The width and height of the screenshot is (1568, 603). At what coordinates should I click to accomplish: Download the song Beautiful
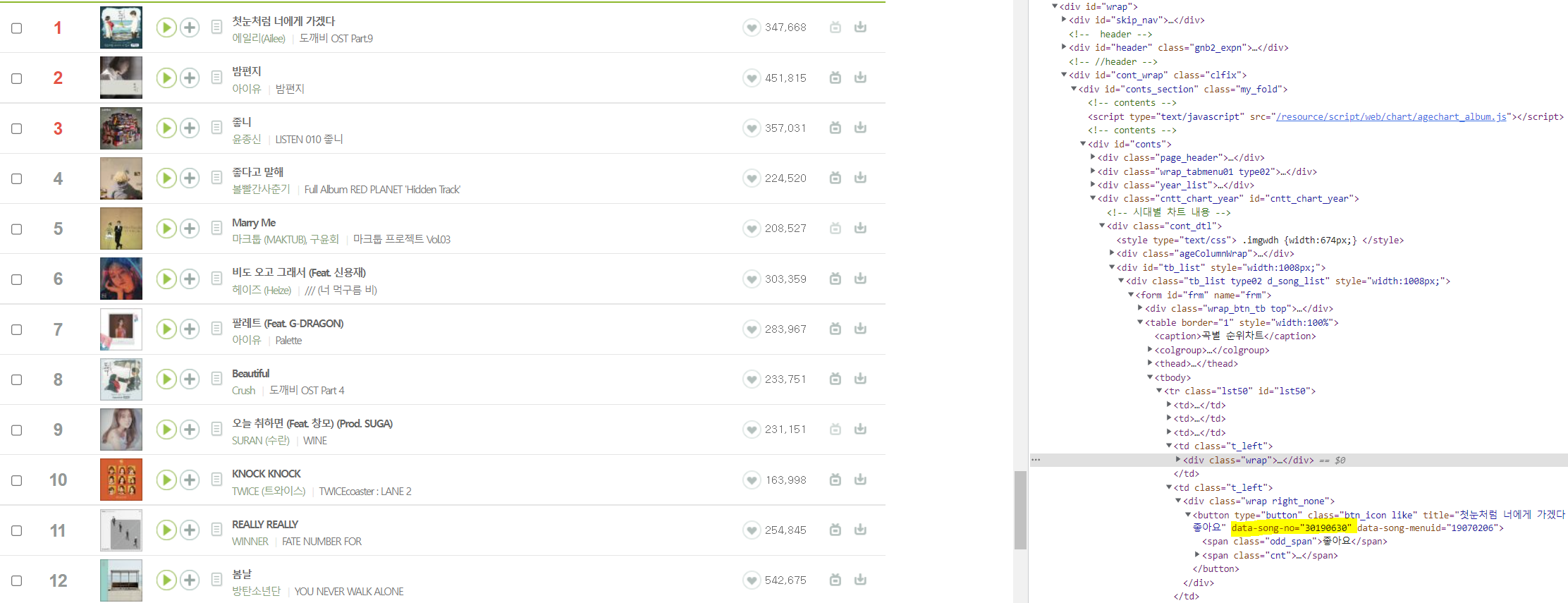pyautogui.click(x=860, y=379)
